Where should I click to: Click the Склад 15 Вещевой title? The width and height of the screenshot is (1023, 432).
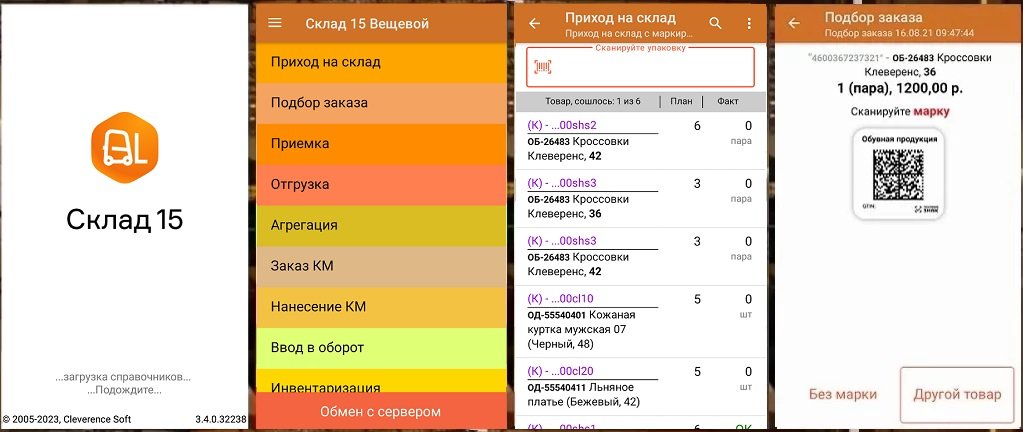tap(367, 24)
